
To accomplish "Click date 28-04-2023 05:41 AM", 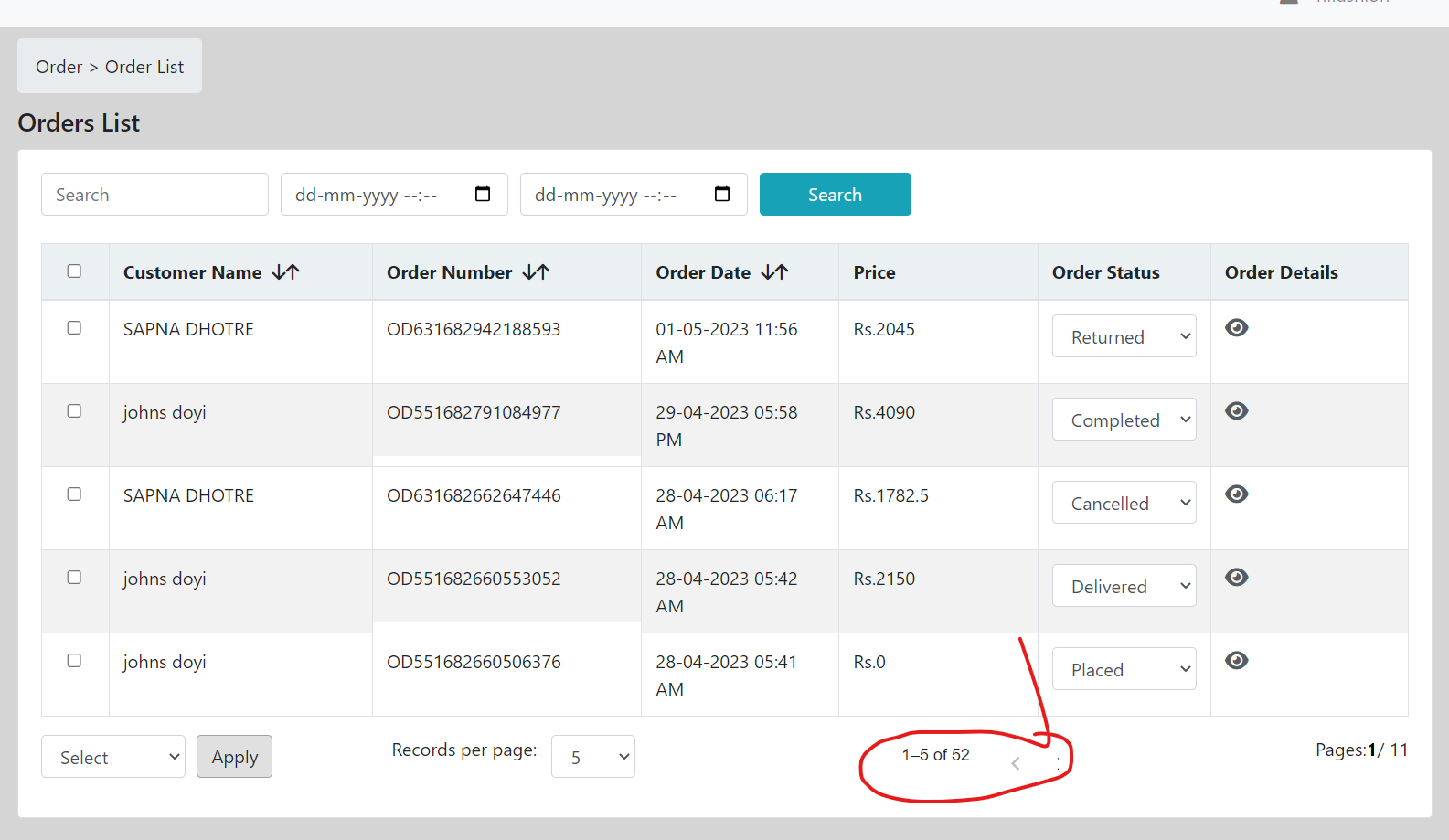I will (727, 675).
